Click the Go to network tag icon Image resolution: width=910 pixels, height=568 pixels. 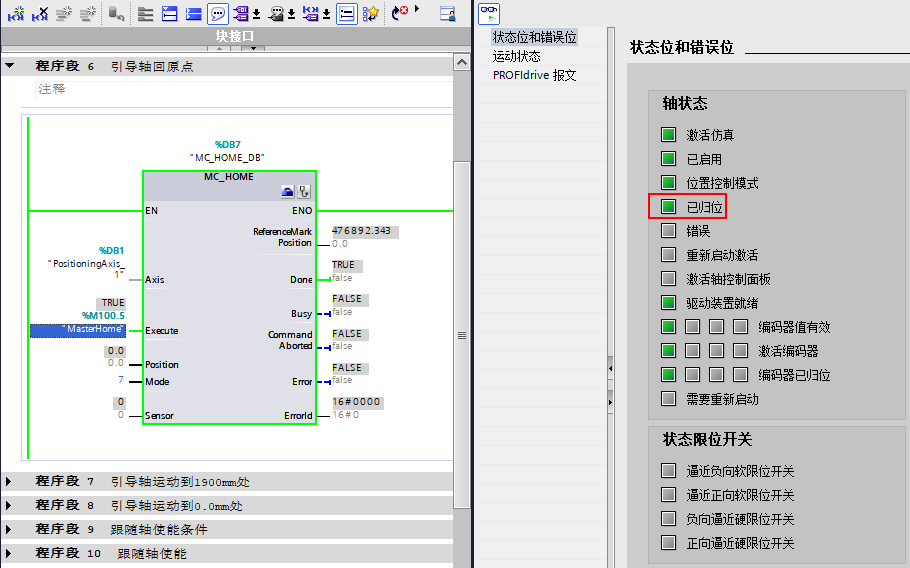coord(310,13)
